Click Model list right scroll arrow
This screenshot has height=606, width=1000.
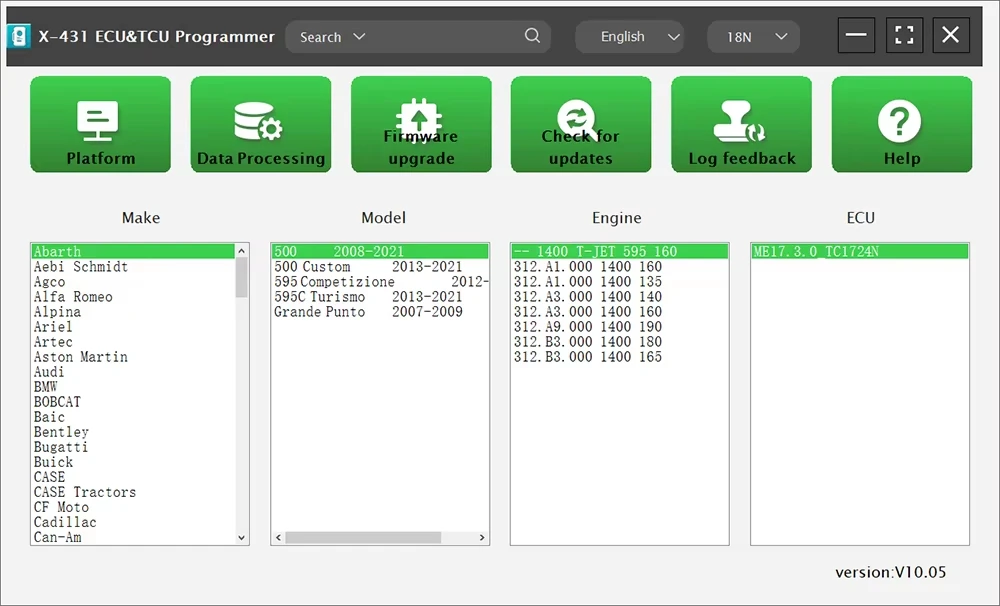click(x=482, y=538)
